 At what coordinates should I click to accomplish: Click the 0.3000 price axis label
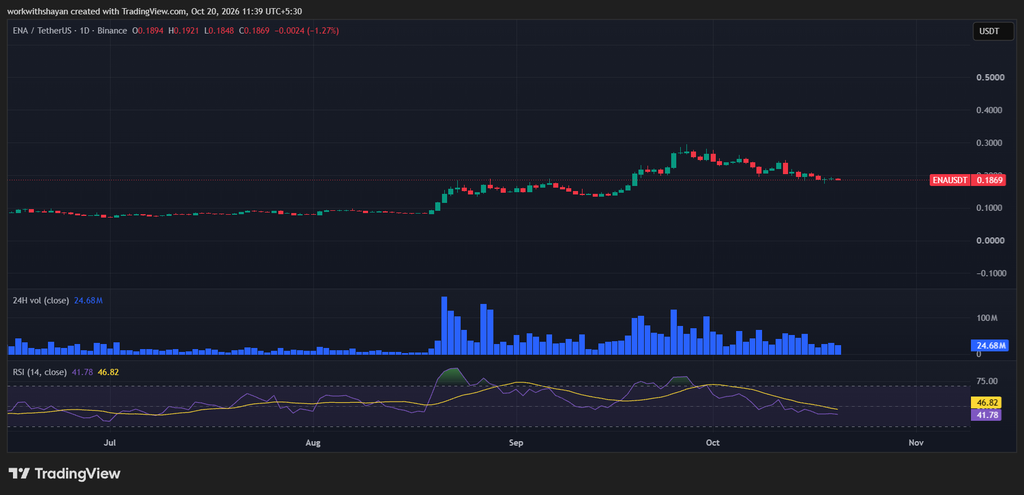991,142
